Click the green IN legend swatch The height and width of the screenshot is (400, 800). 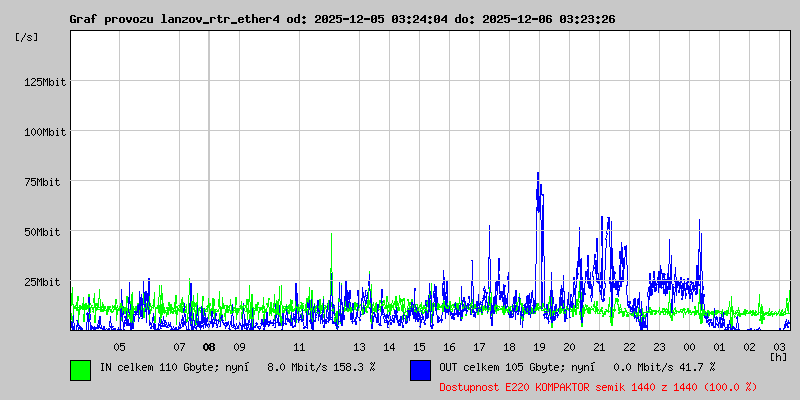click(x=81, y=369)
